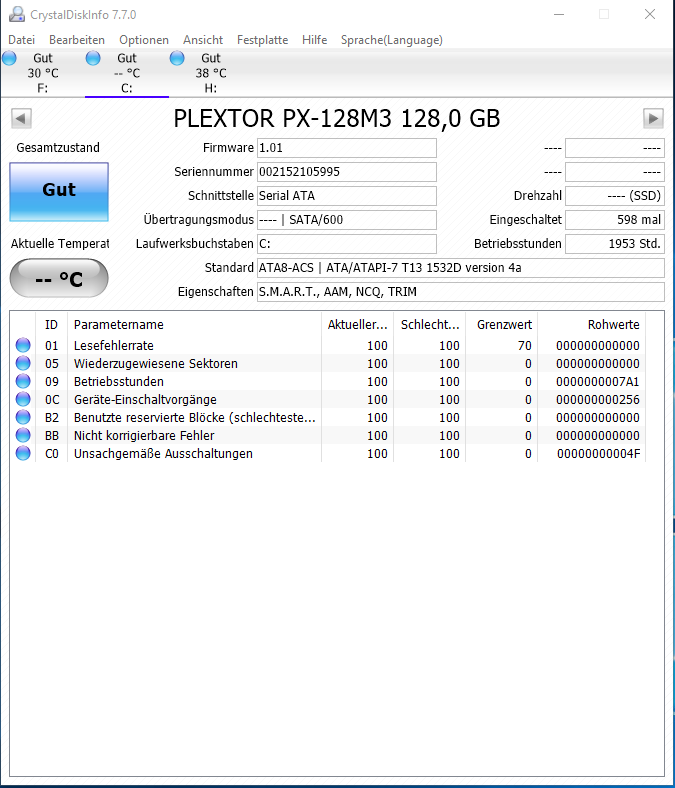Click the Eingeschaltet field 598 mal
Screen dimensions: 675x788
point(615,220)
